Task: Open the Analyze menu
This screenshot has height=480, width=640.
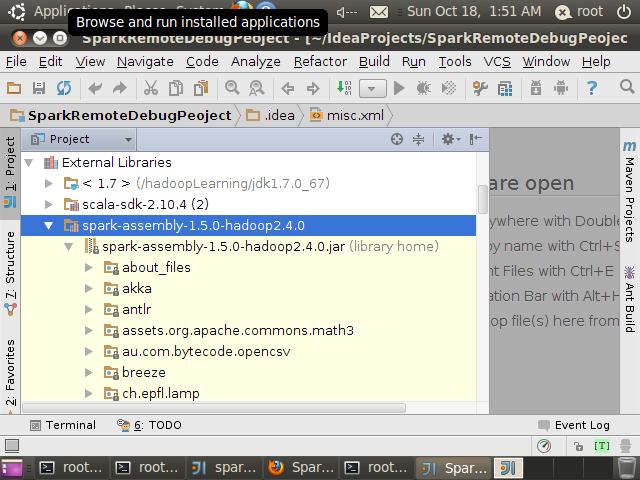Action: (256, 62)
